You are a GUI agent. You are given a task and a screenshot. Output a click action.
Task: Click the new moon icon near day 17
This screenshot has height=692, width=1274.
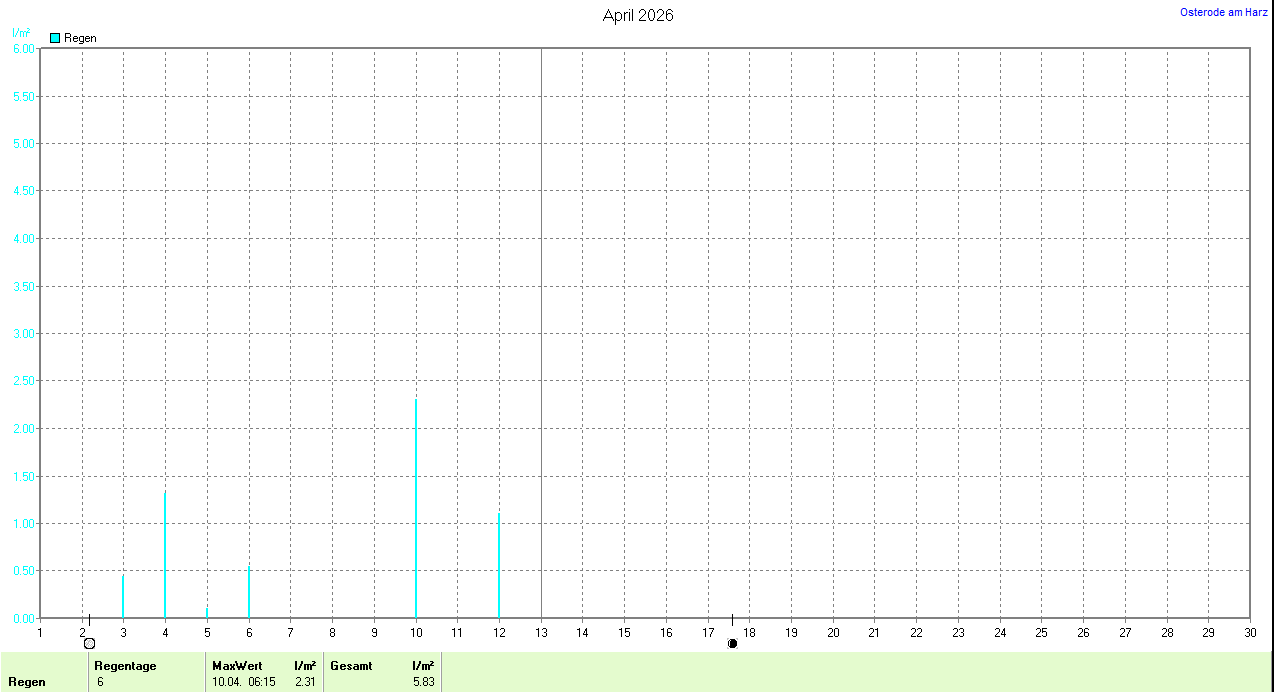tap(732, 643)
